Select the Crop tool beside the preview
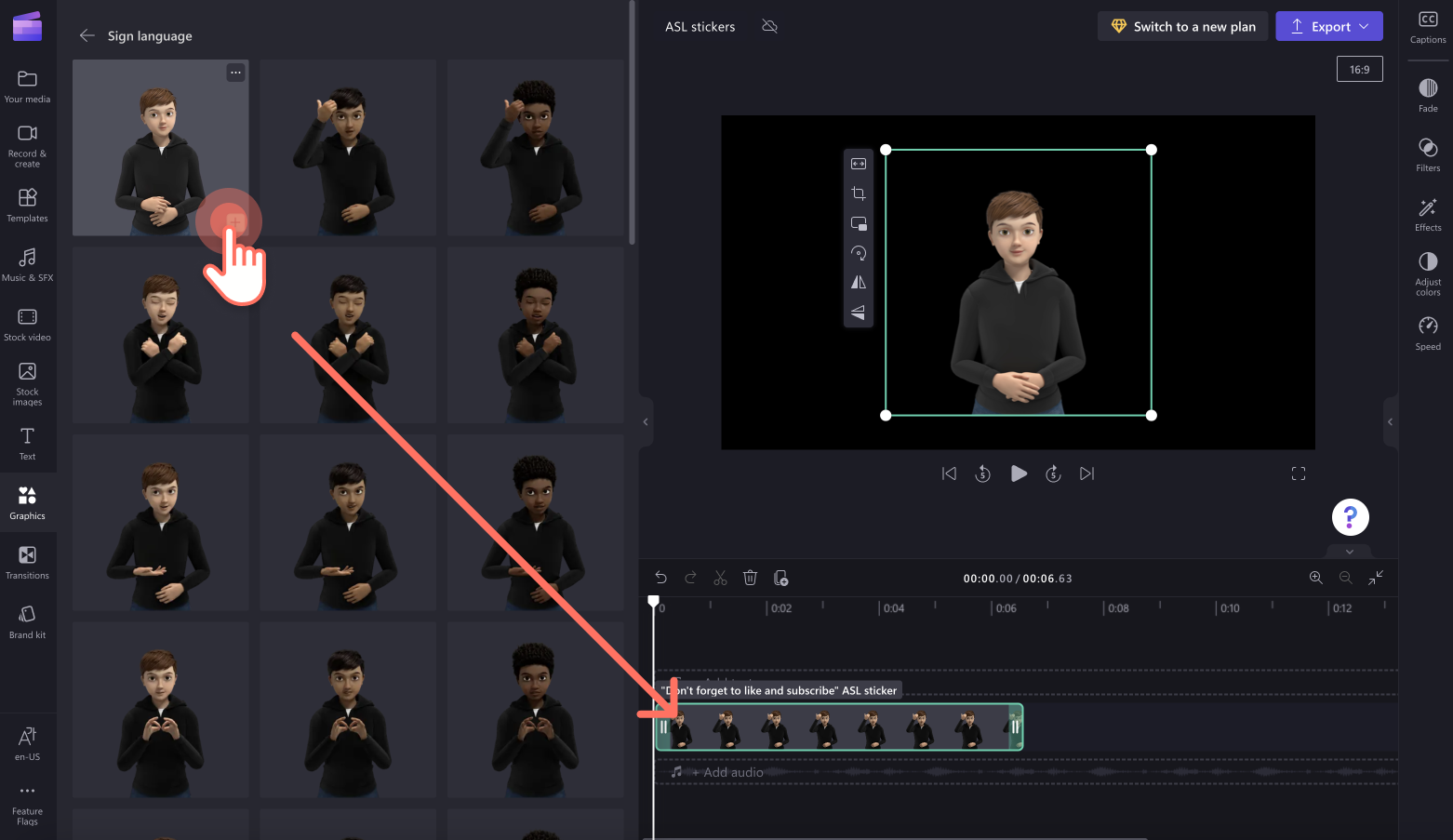Screen dimensions: 1453x840 pyautogui.click(x=858, y=193)
